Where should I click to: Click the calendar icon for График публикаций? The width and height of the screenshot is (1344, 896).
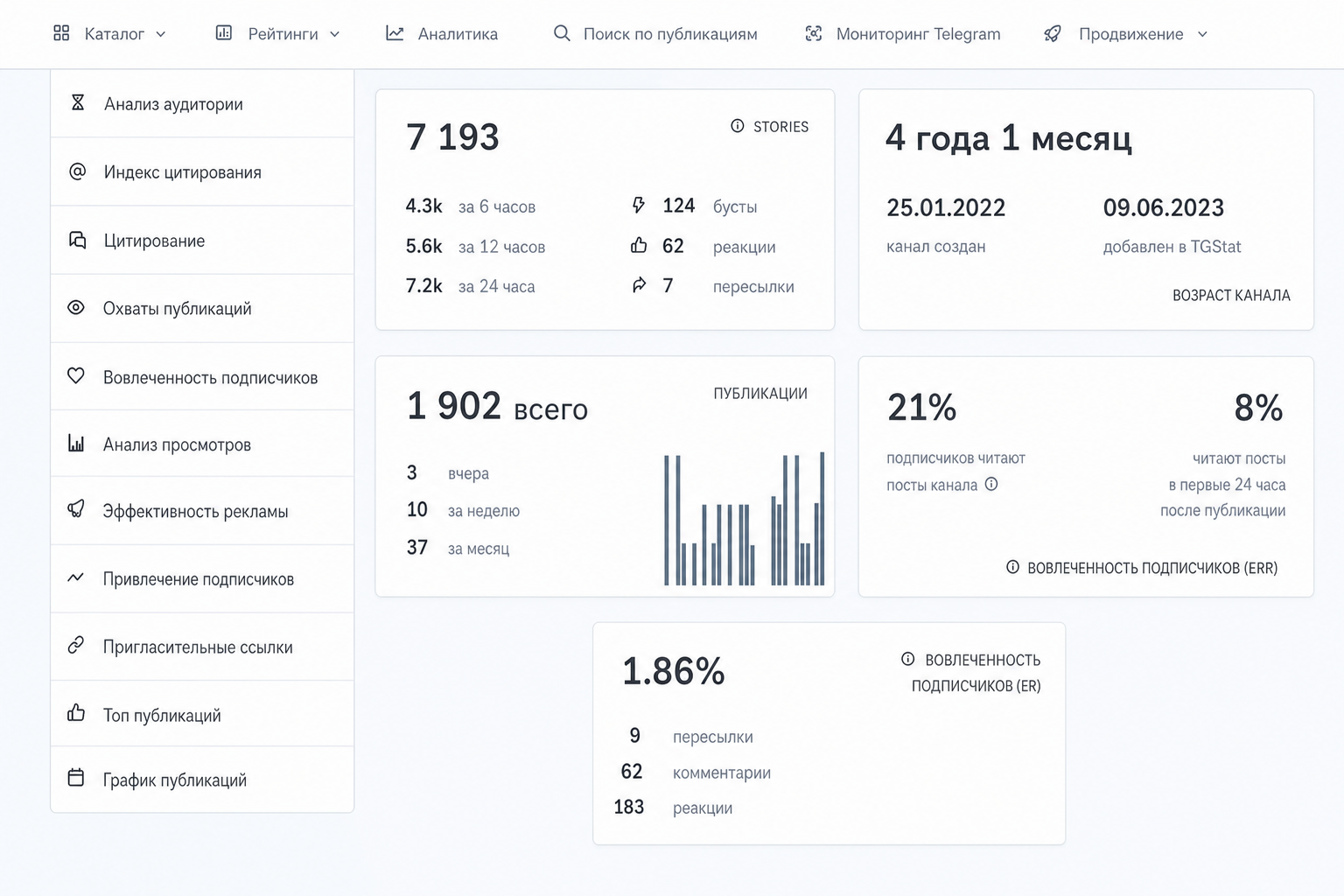click(x=76, y=778)
